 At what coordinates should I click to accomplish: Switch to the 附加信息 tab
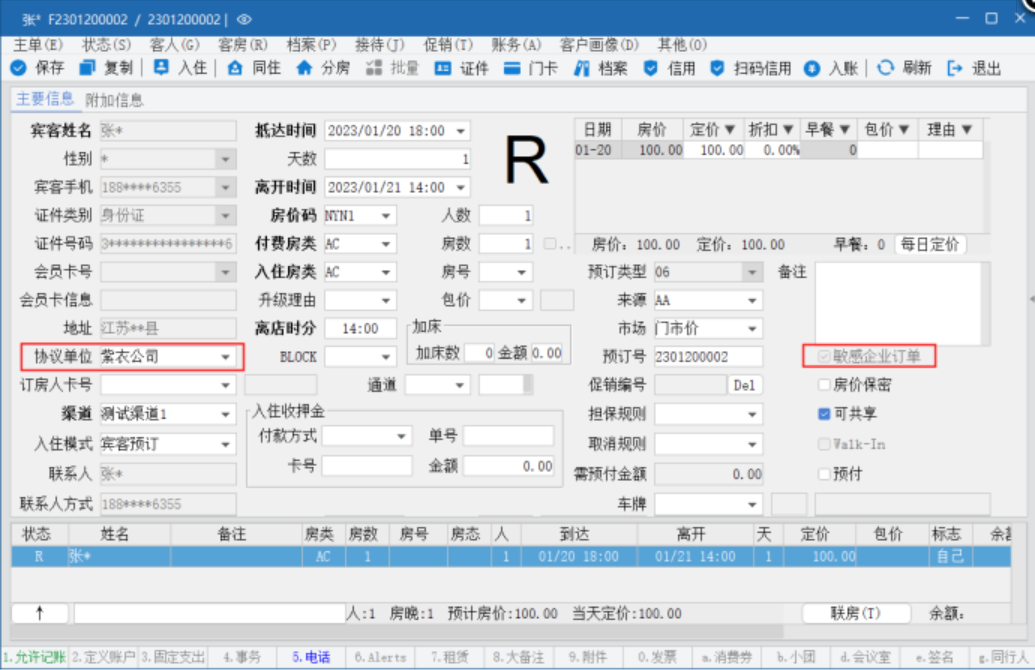(x=114, y=100)
